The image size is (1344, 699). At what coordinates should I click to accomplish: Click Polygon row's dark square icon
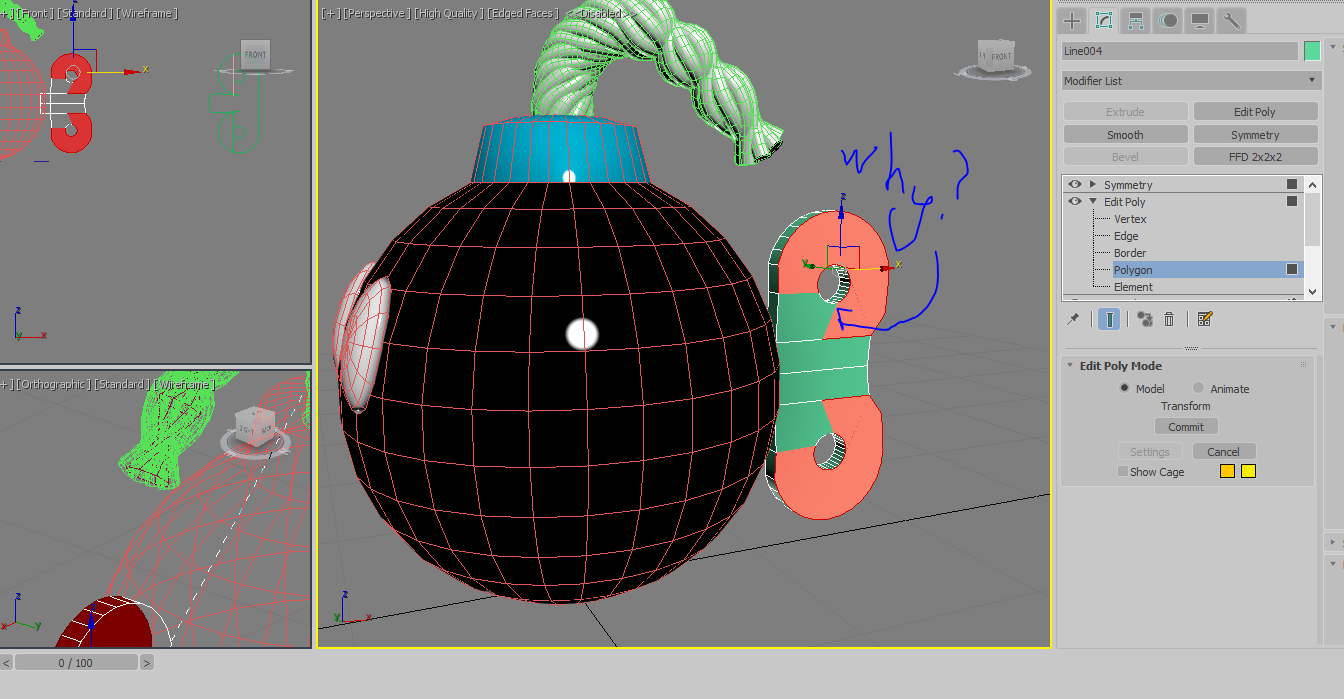click(x=1292, y=269)
